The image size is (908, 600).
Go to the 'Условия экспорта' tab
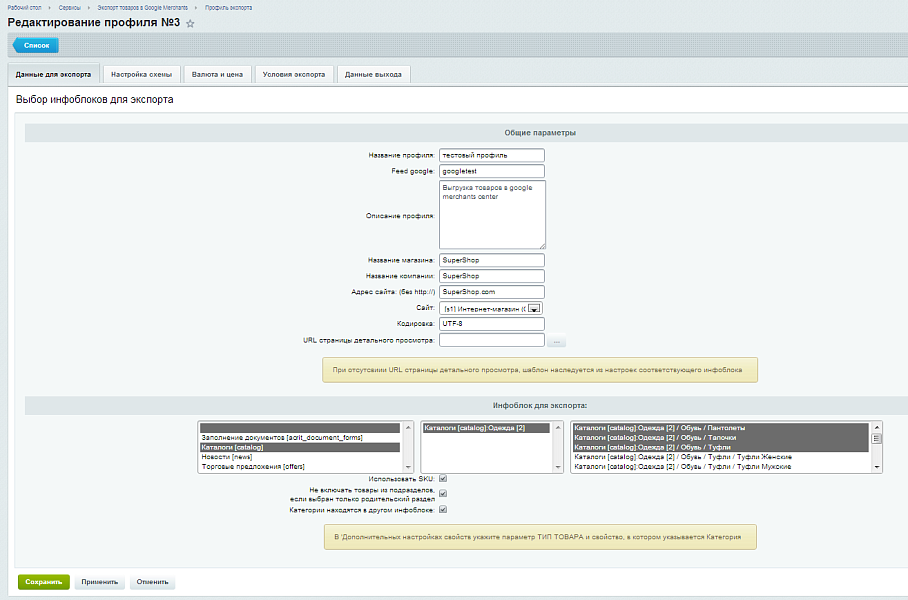tap(294, 74)
